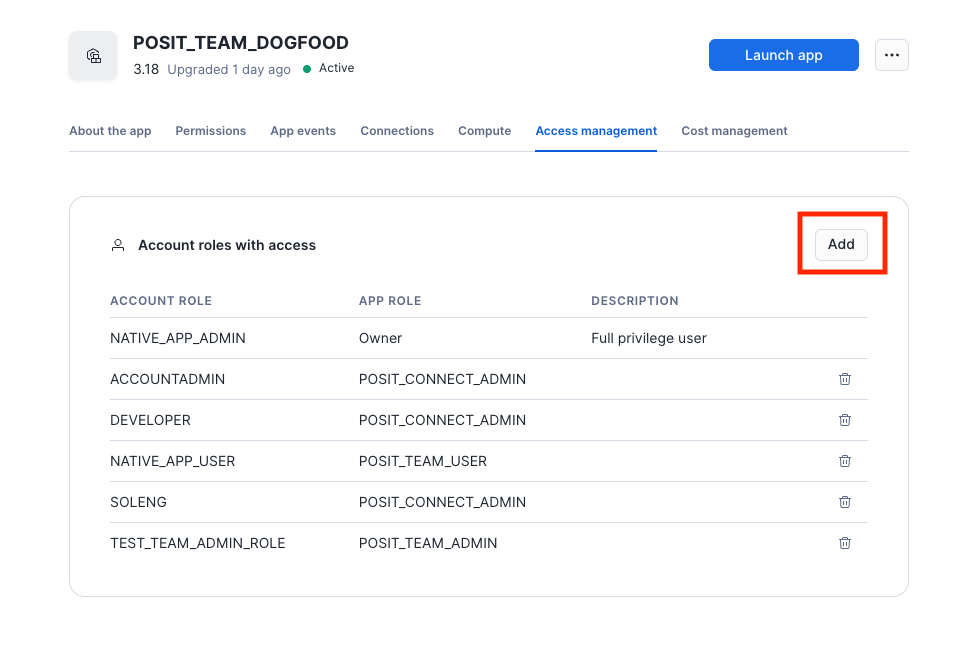977x650 pixels.
Task: Click the green Active status dot
Action: (x=307, y=69)
